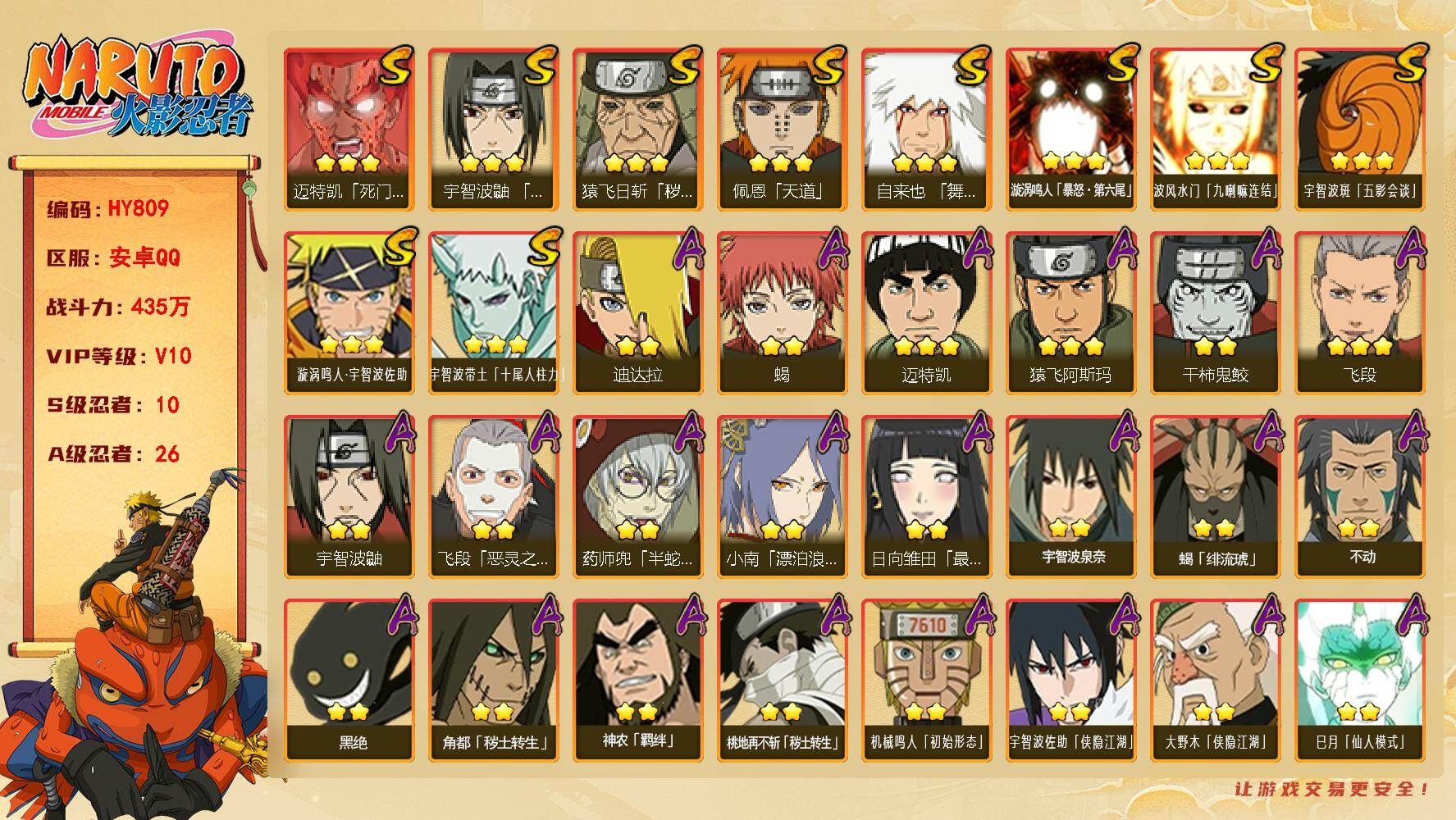Choose the 宇智波泉奈 card

click(1070, 497)
